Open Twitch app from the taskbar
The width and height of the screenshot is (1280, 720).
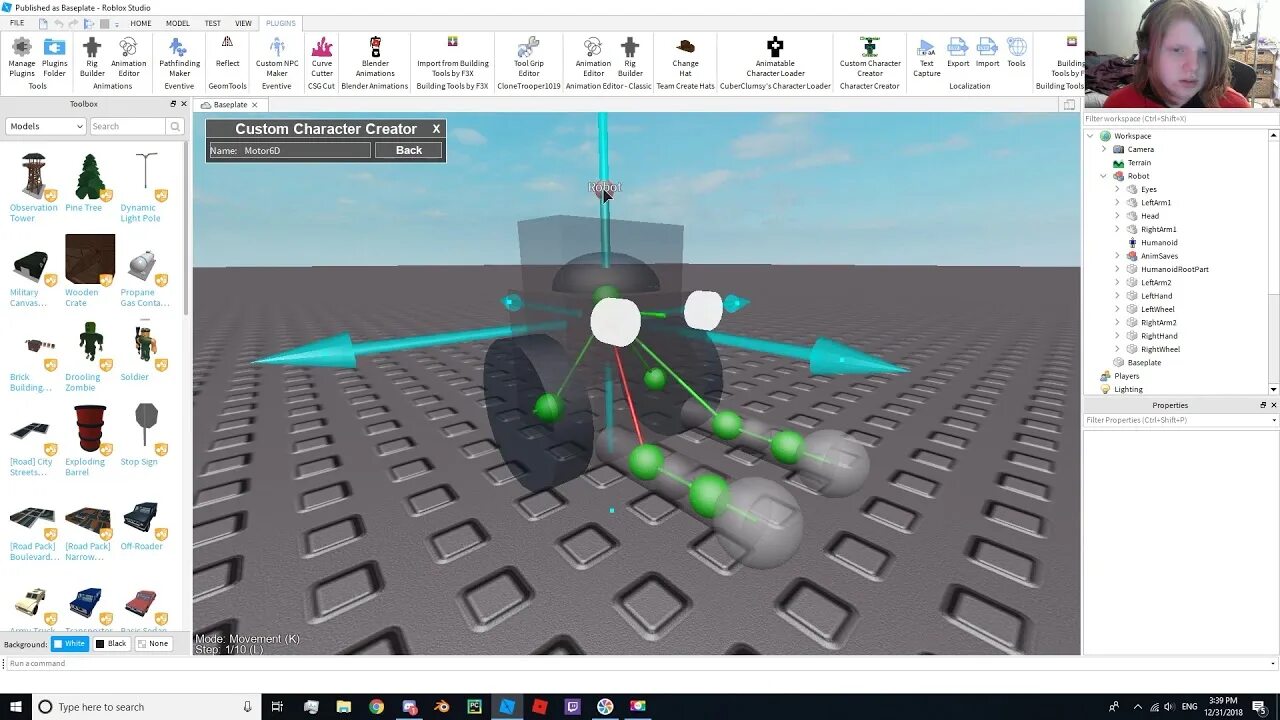coord(572,706)
